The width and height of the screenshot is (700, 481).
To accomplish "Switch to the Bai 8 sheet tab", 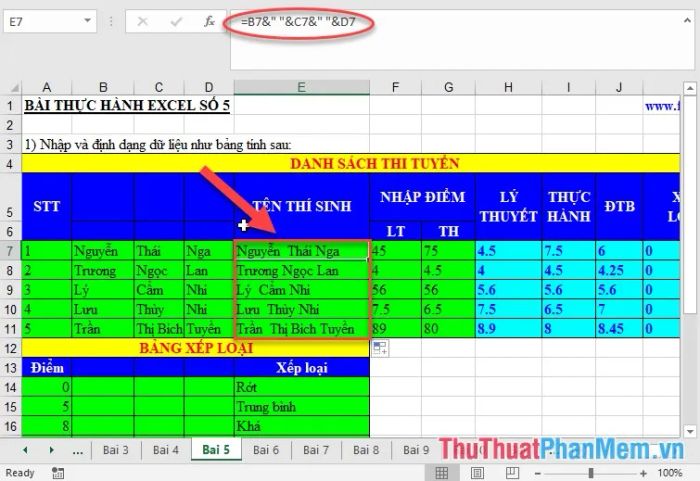I will click(x=366, y=450).
